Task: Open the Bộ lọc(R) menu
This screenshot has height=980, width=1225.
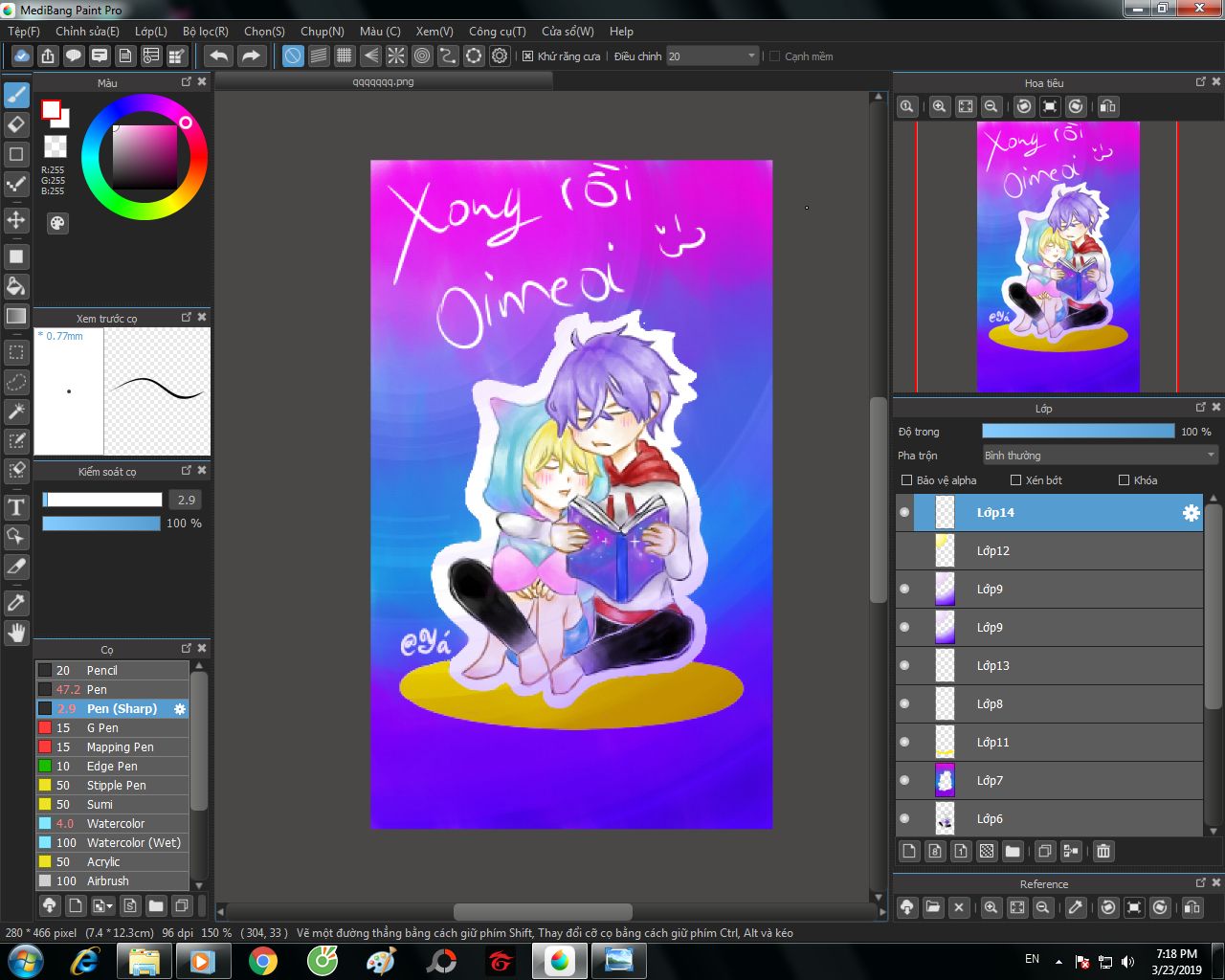Action: point(205,32)
